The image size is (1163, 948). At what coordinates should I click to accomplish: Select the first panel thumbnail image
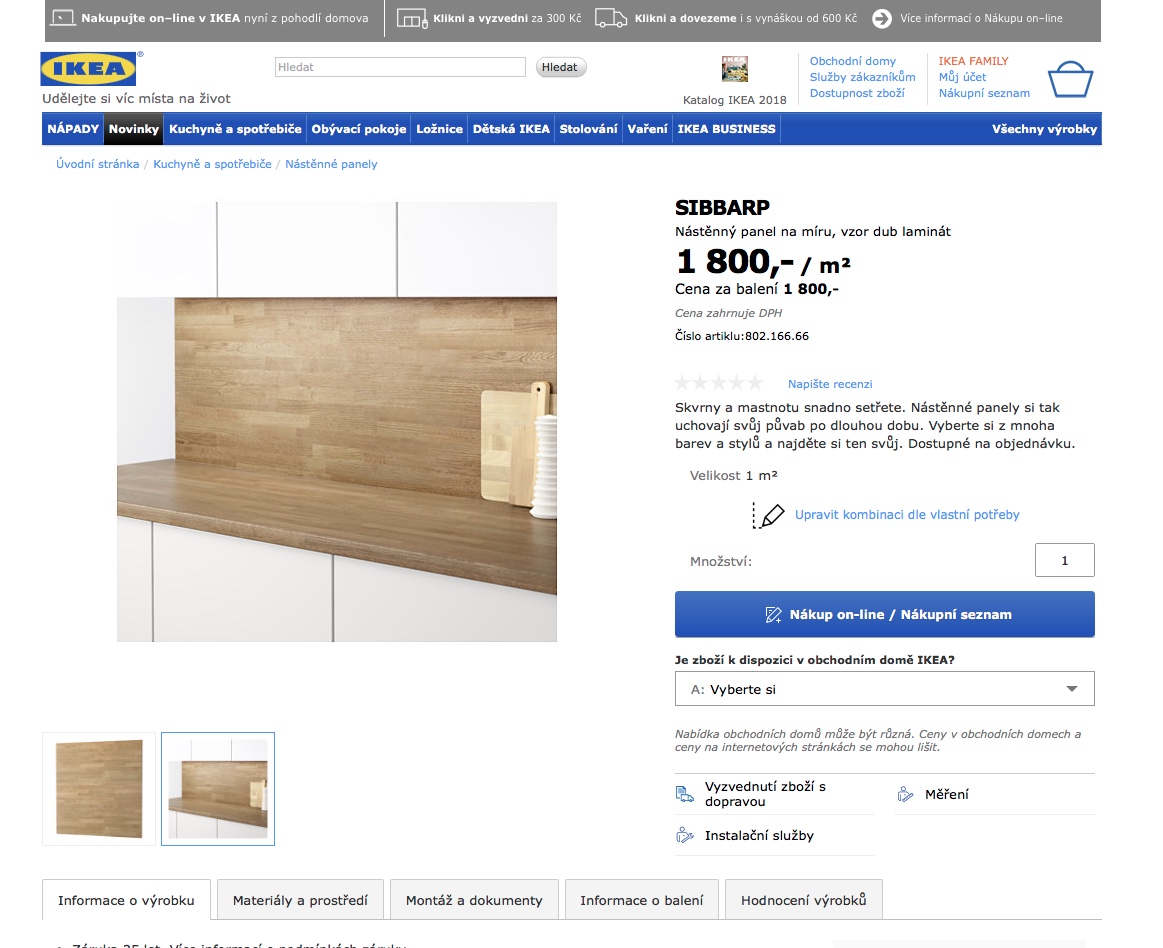click(99, 789)
